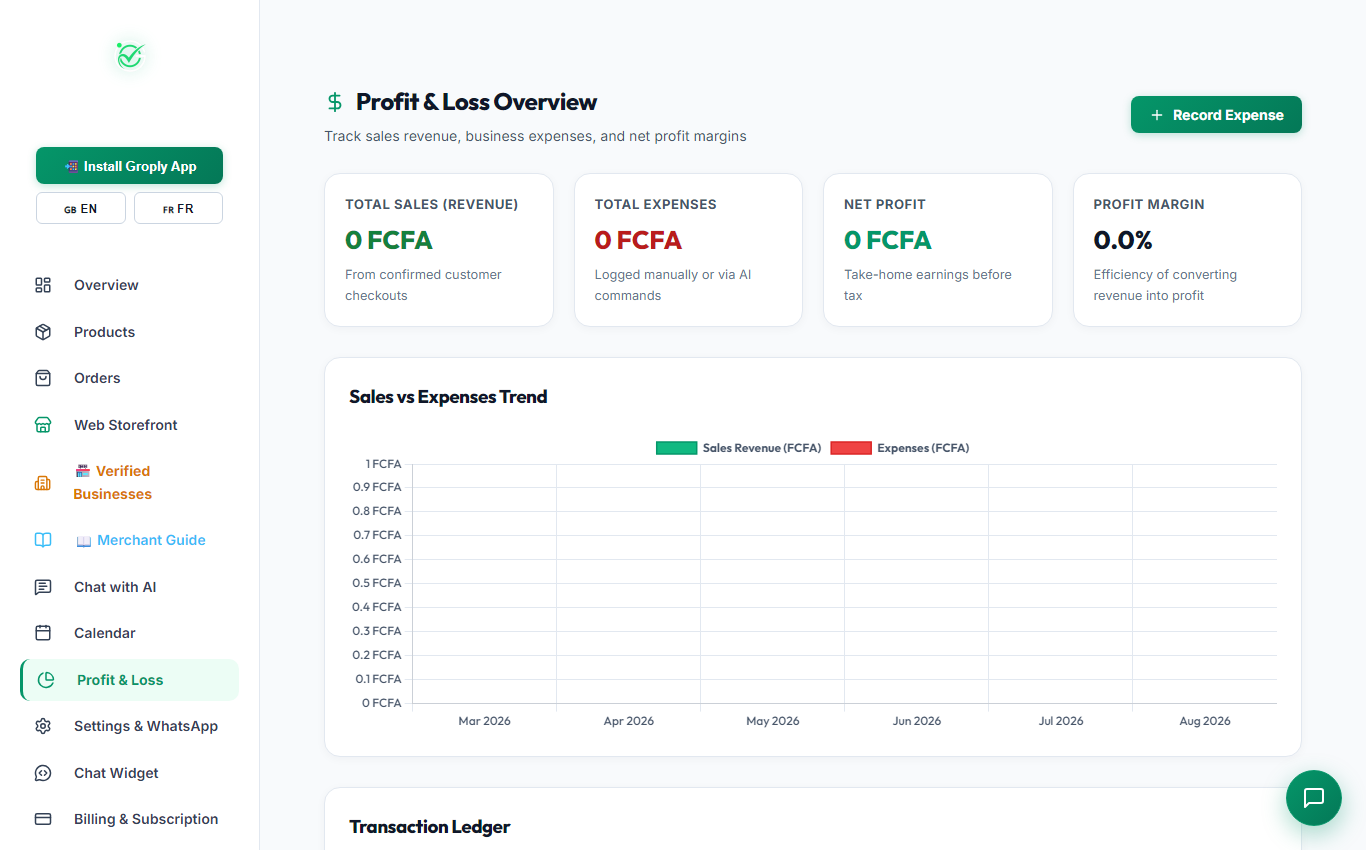
Task: Go to Products page
Action: click(x=129, y=332)
